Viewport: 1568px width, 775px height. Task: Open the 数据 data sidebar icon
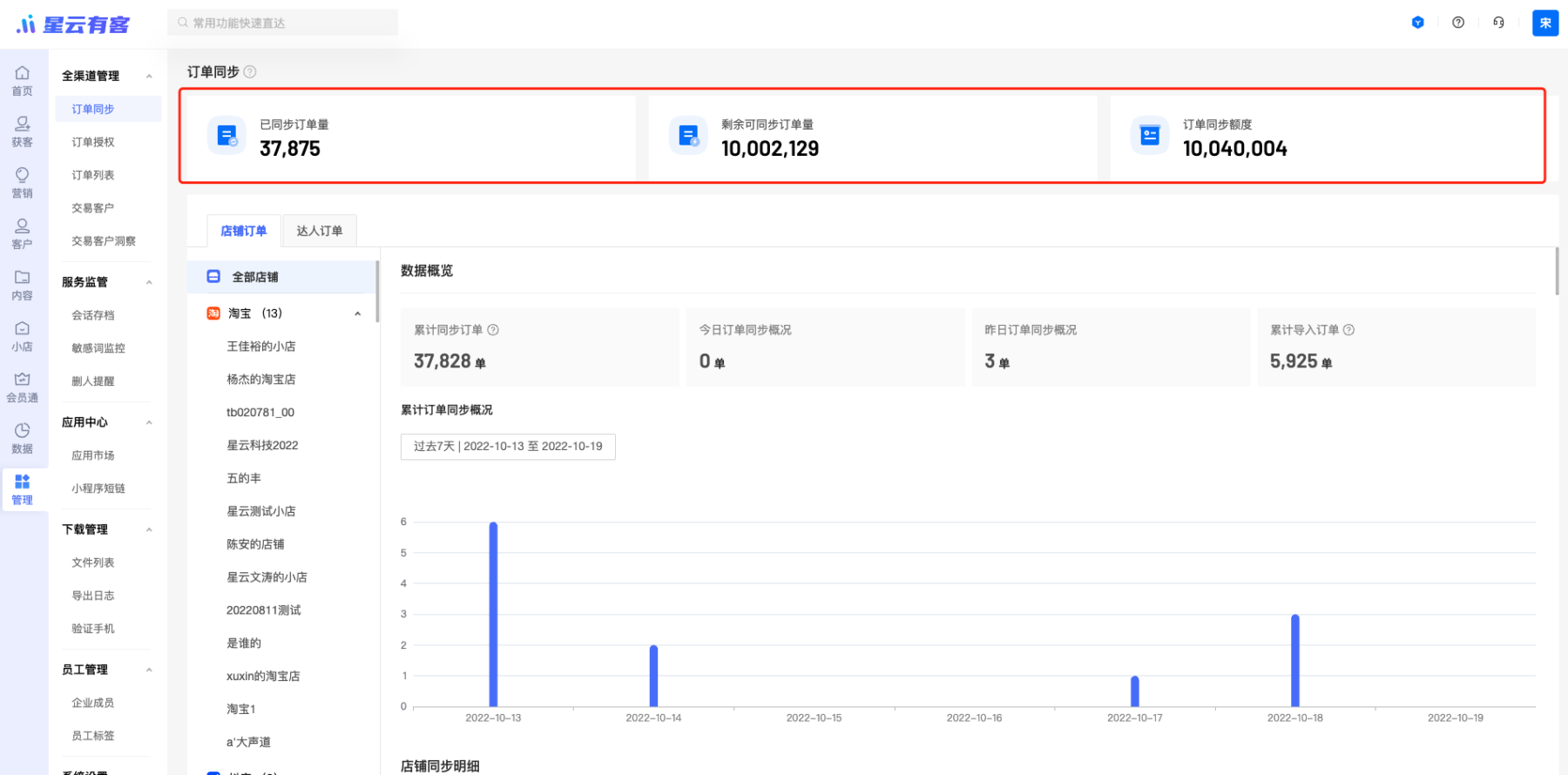click(x=23, y=438)
